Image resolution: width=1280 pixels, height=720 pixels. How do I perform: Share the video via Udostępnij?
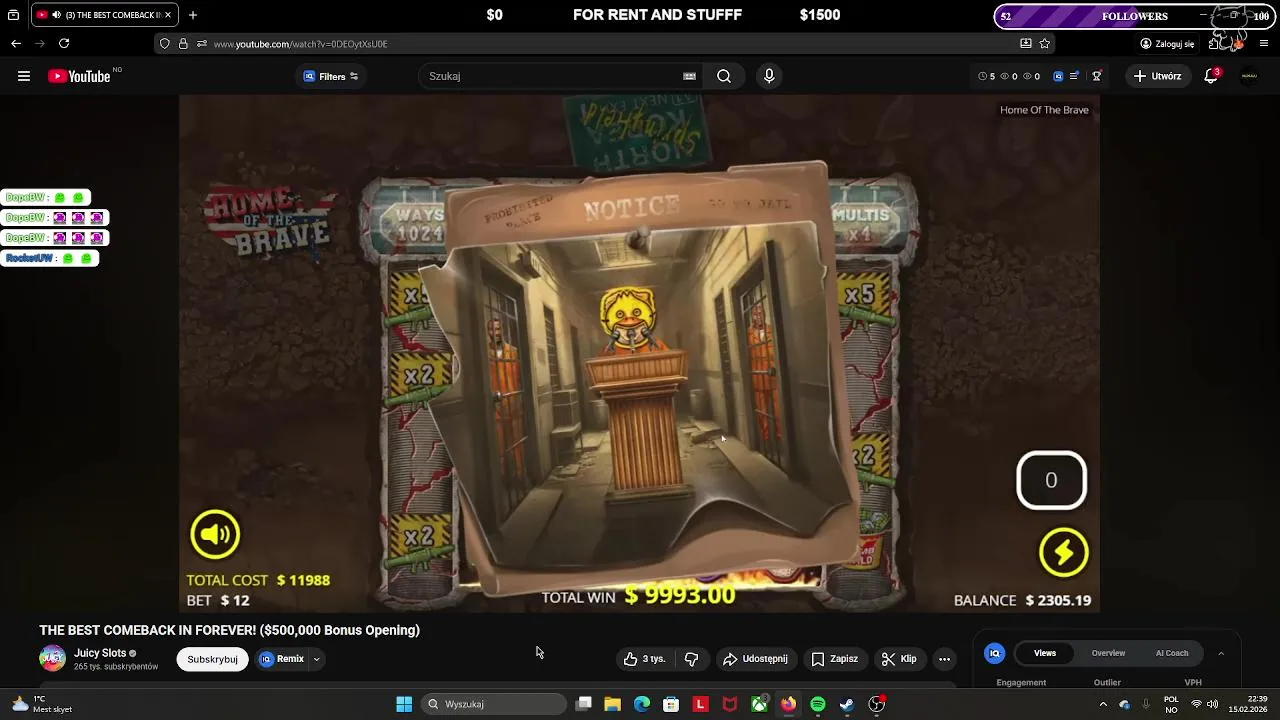755,659
